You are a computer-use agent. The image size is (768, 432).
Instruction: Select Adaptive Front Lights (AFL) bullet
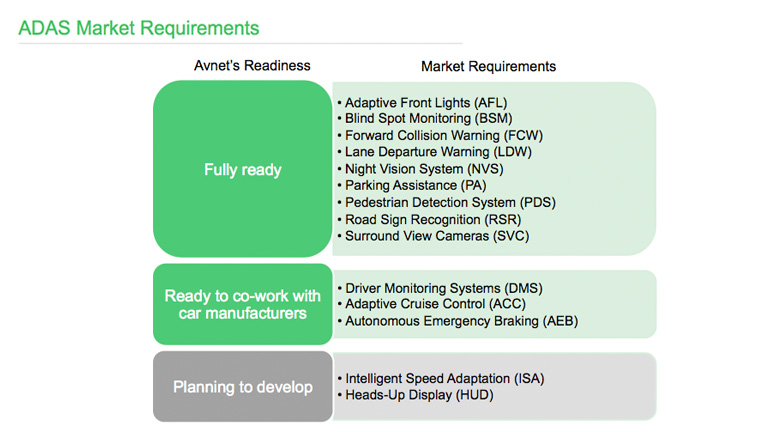click(x=427, y=102)
